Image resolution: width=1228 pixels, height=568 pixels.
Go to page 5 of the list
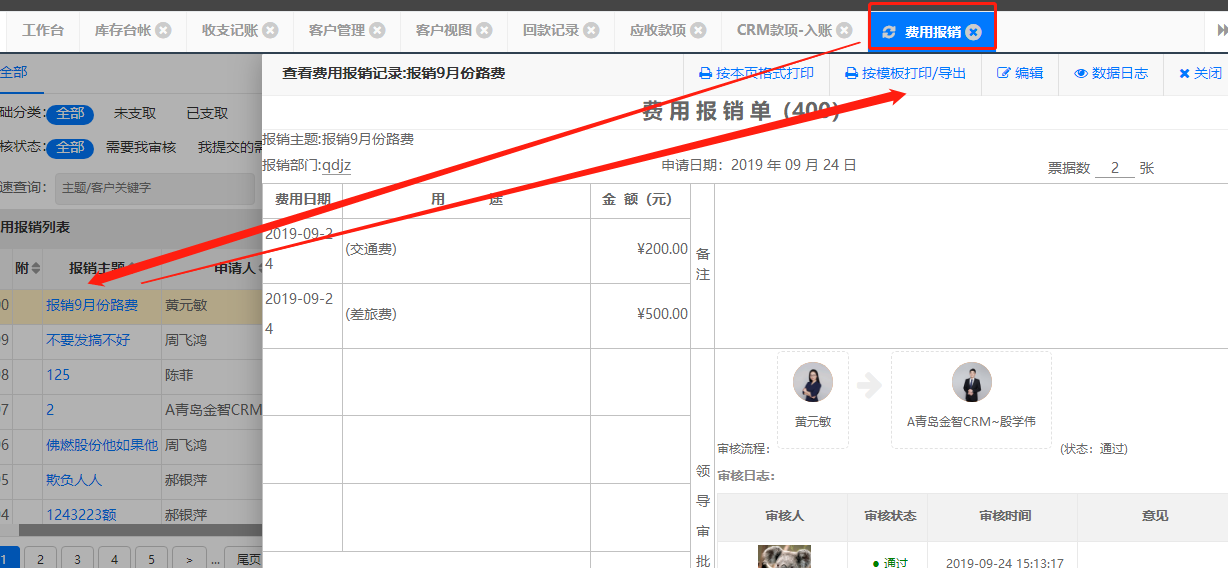point(151,559)
